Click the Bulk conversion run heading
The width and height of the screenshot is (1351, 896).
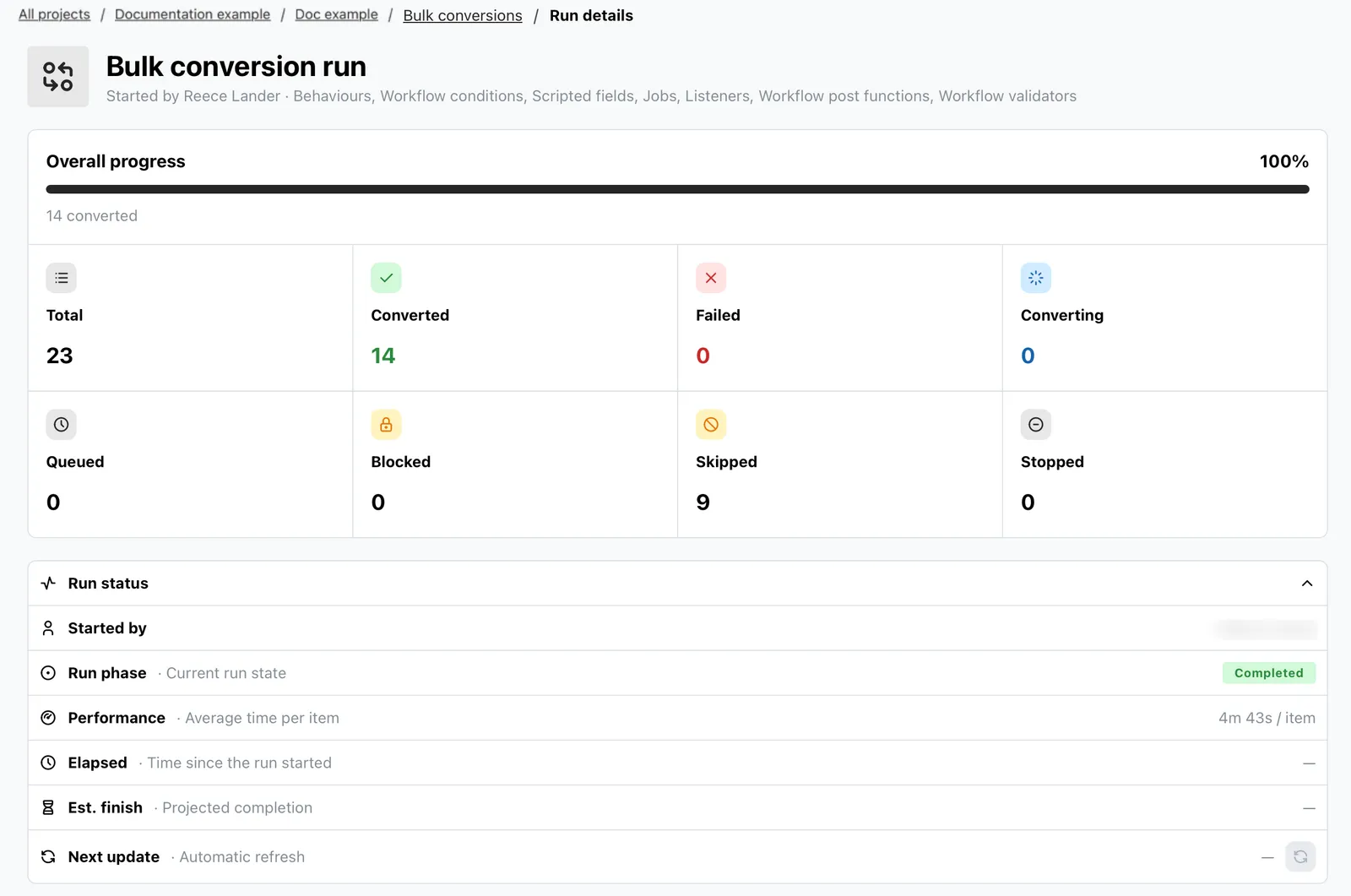coord(236,66)
